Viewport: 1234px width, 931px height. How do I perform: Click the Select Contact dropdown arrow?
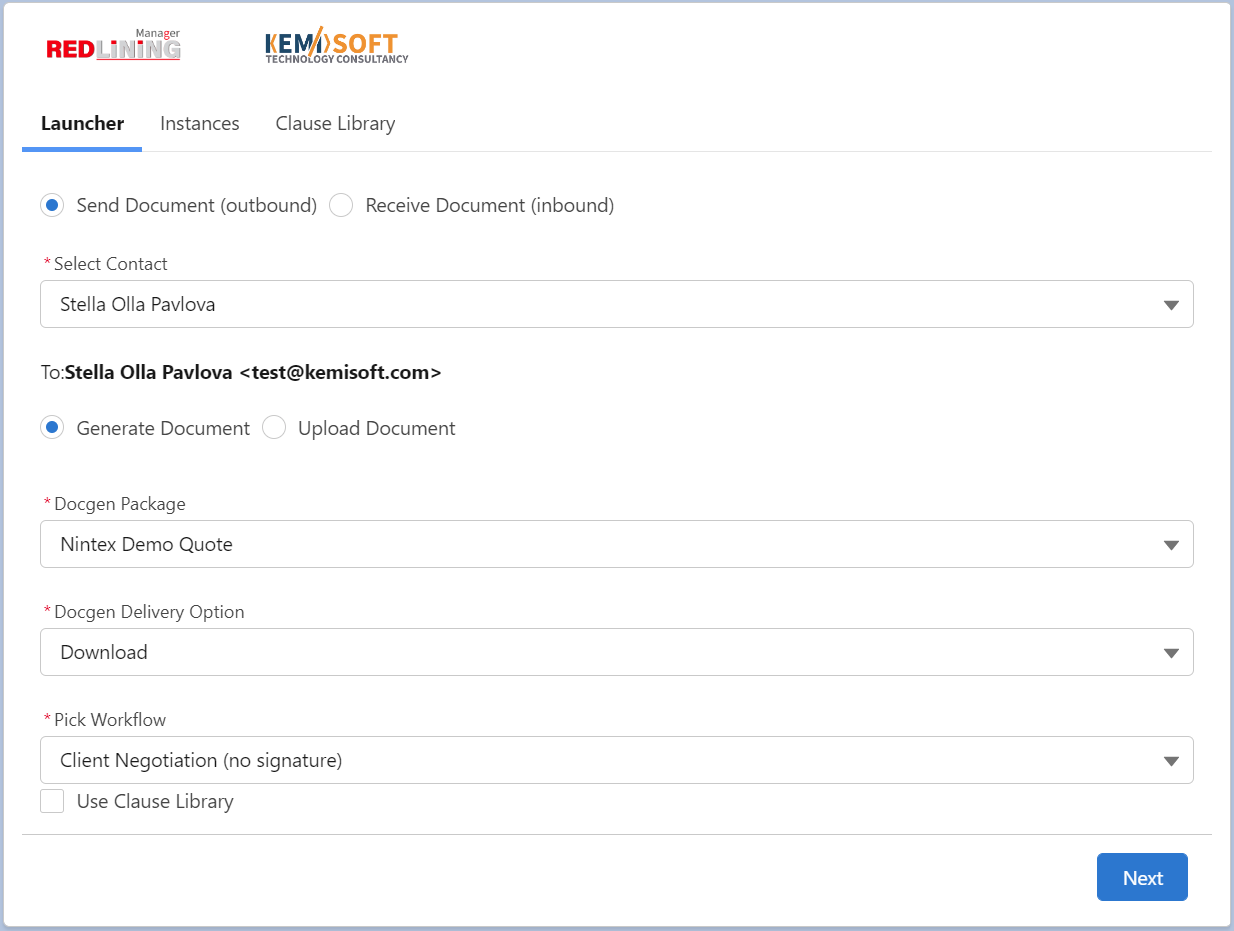[1171, 305]
